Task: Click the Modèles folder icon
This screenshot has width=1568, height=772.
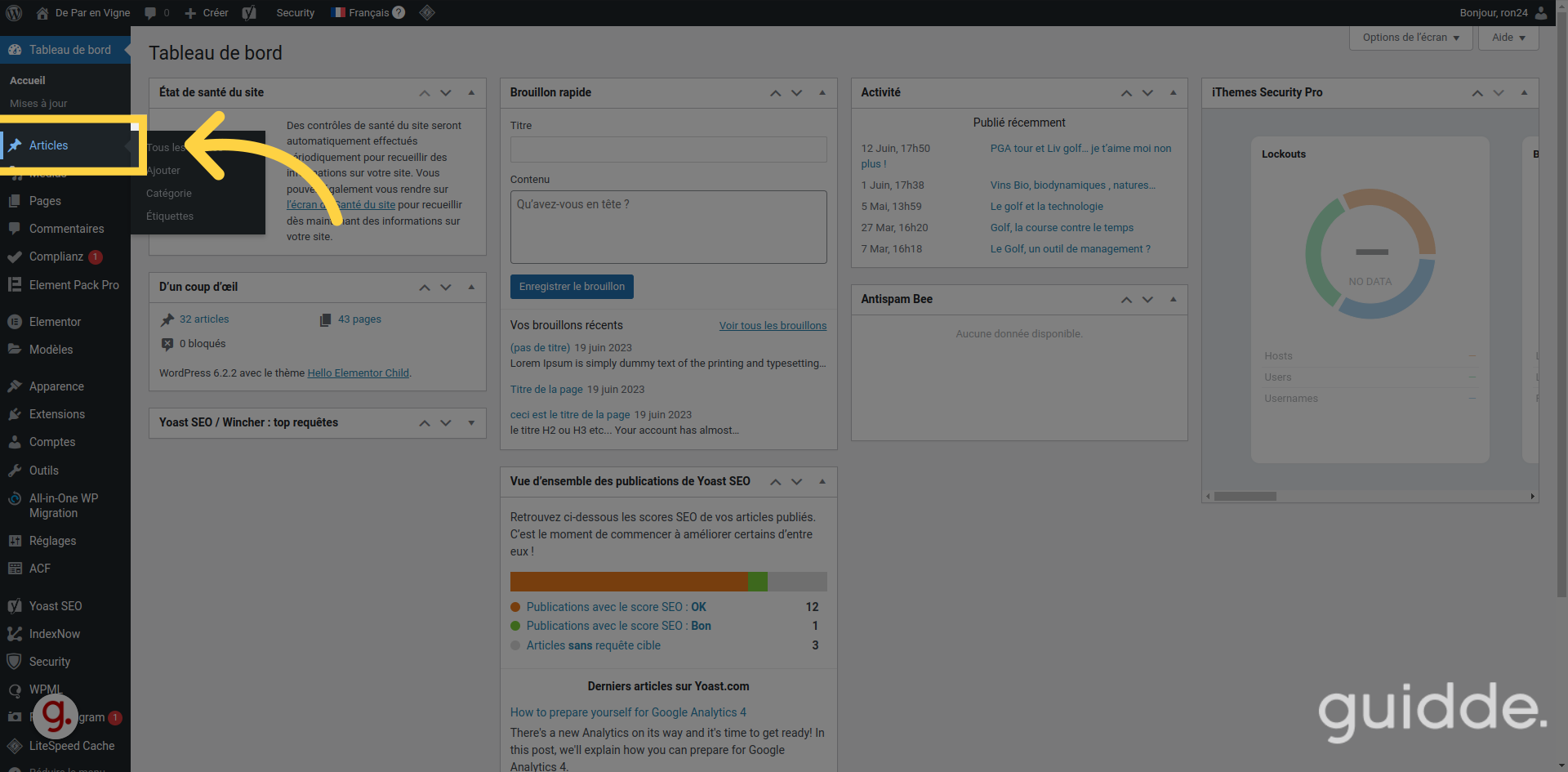Action: [14, 350]
